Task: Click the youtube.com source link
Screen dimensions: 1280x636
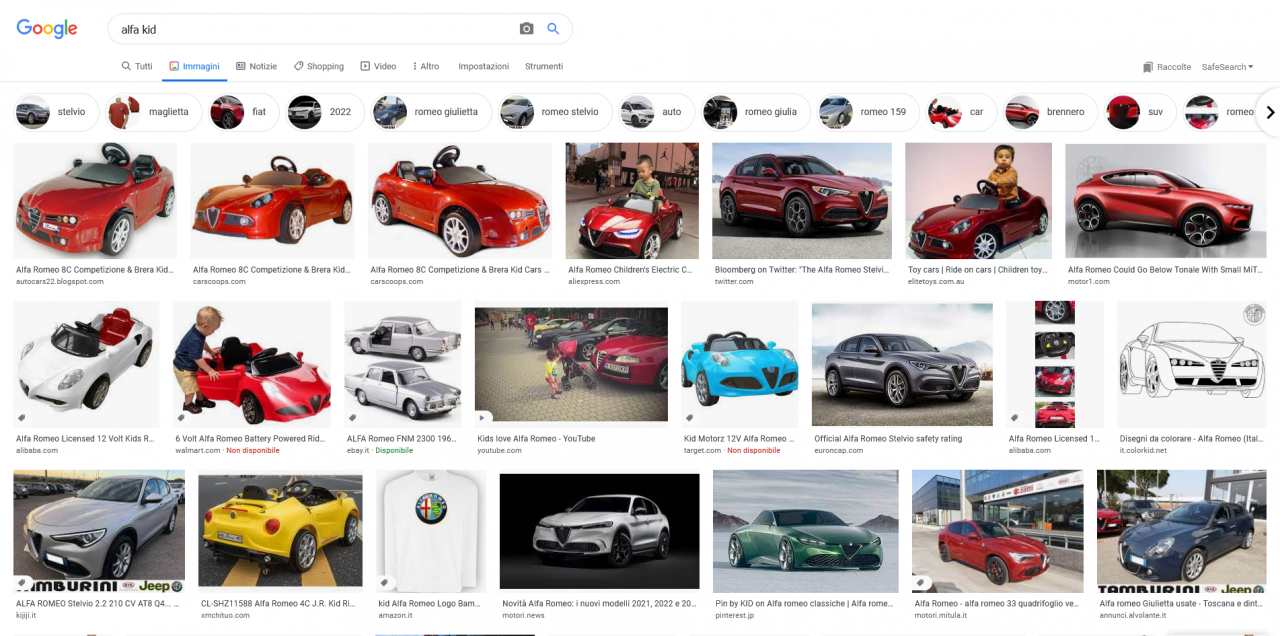Action: point(499,451)
